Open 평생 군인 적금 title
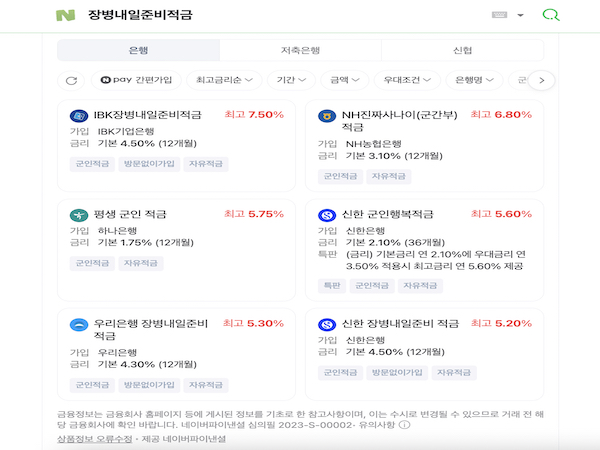The width and height of the screenshot is (600, 450). (130, 214)
